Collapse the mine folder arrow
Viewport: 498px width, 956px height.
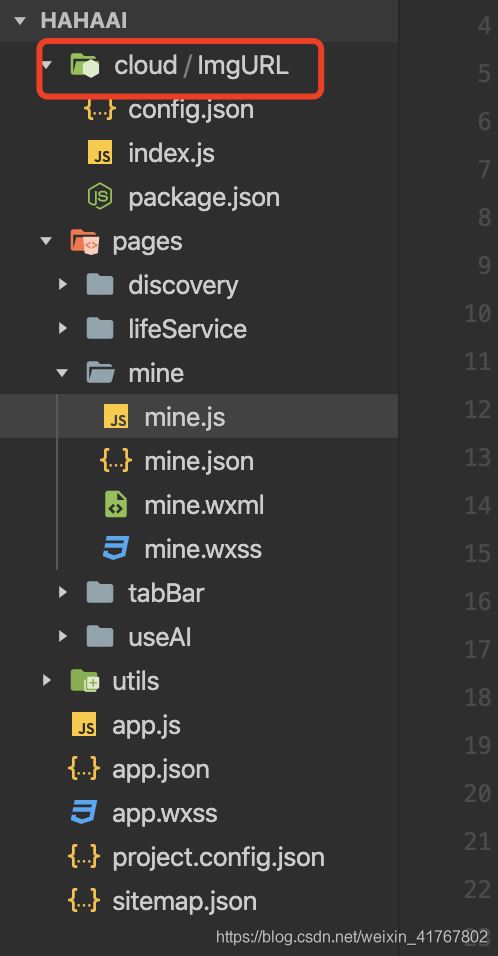[62, 373]
